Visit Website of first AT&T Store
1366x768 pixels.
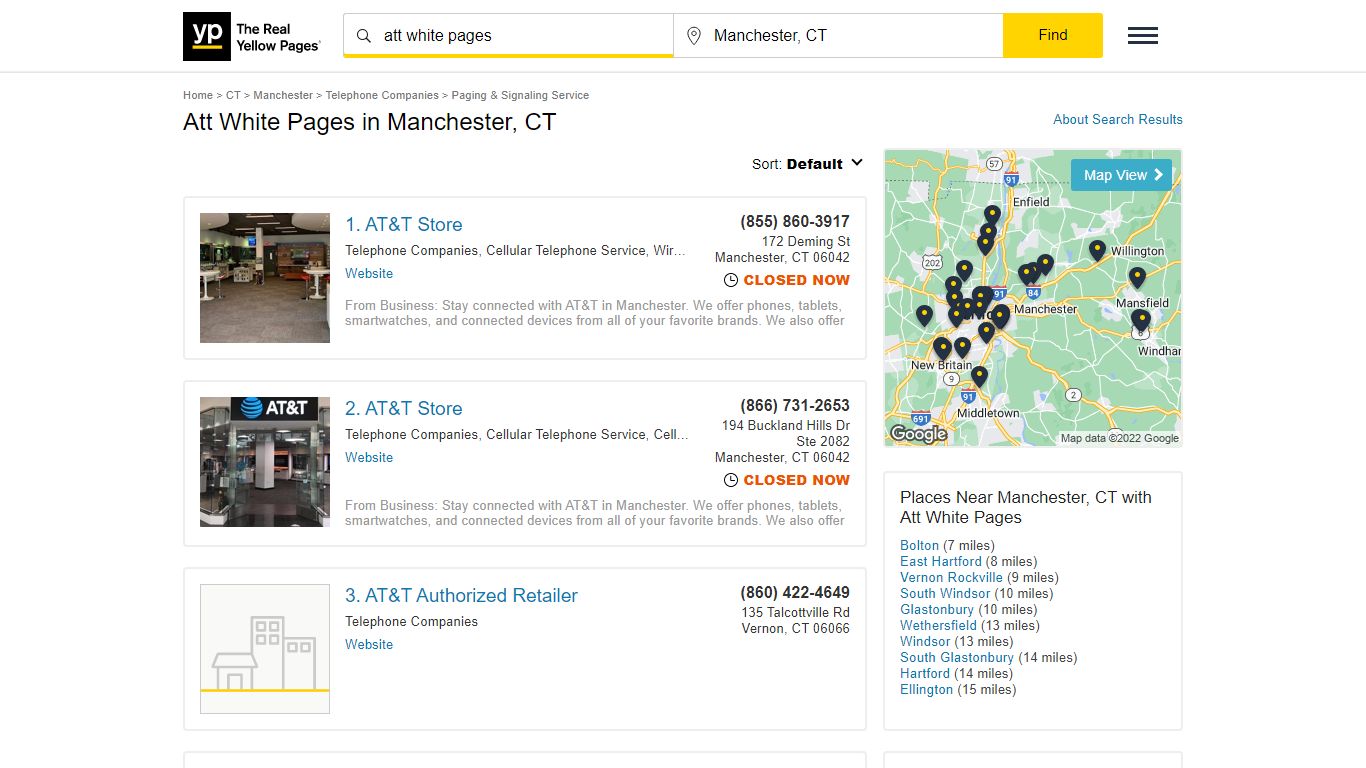point(369,274)
